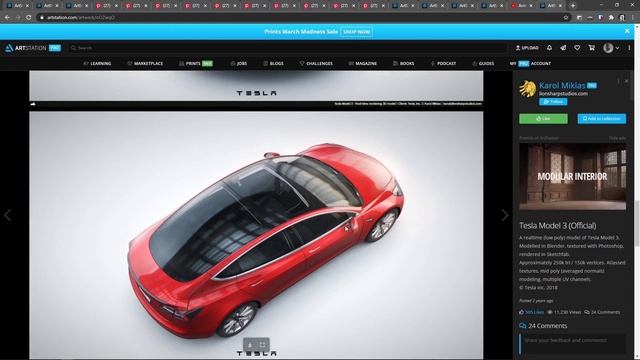Like the artwork with green button
Viewport: 640px width, 360px height.
543,118
